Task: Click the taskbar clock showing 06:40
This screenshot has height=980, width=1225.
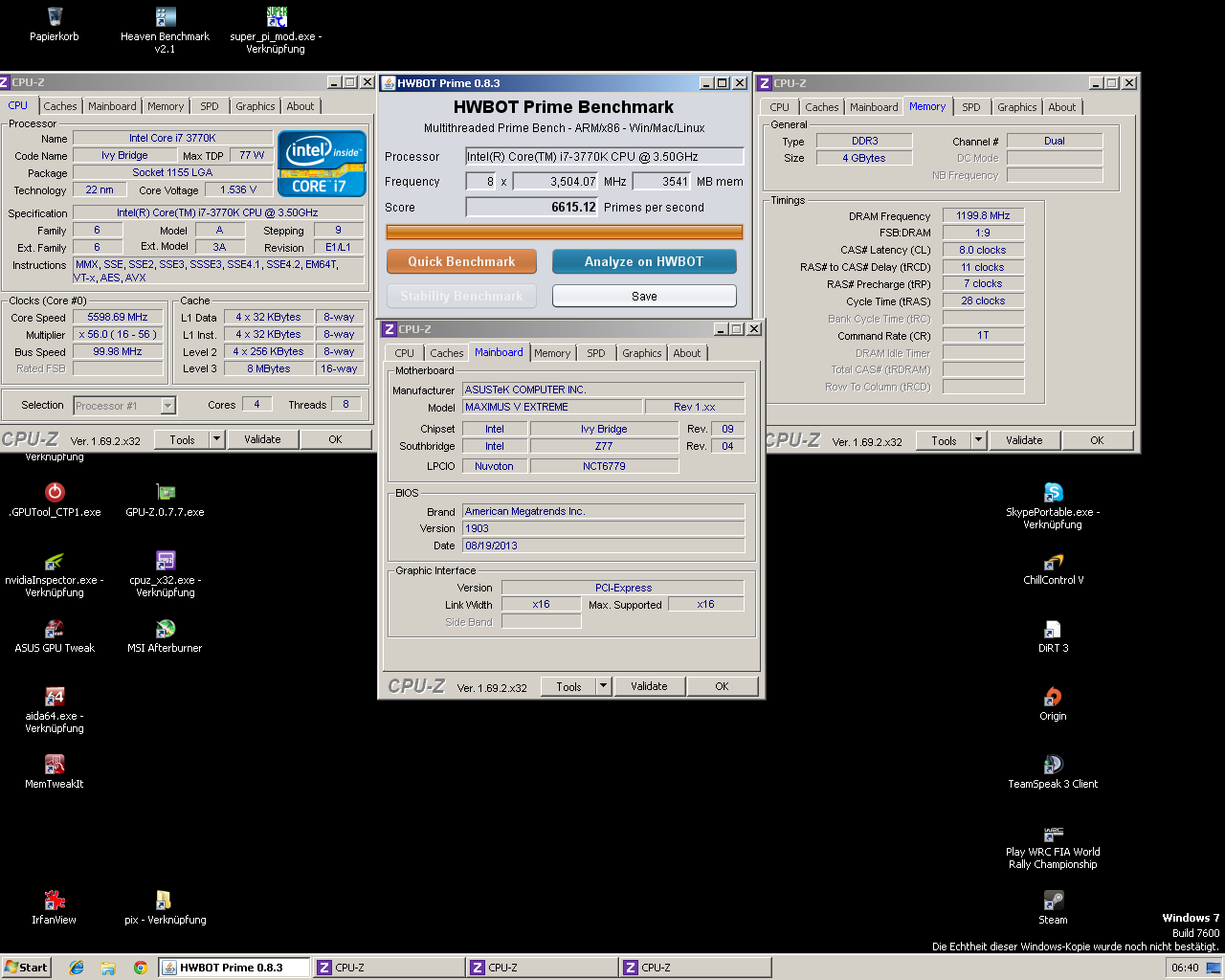Action: 1185,968
